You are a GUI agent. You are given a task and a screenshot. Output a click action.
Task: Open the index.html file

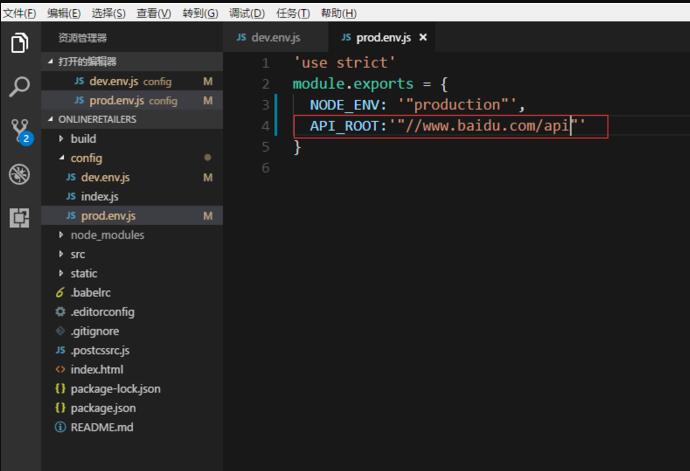[132, 370]
